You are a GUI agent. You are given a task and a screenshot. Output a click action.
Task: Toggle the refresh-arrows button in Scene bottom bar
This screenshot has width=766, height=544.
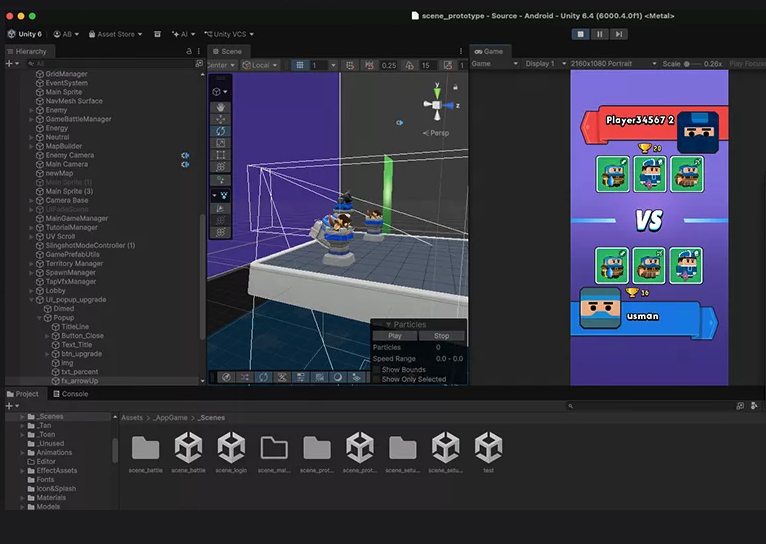coord(263,377)
